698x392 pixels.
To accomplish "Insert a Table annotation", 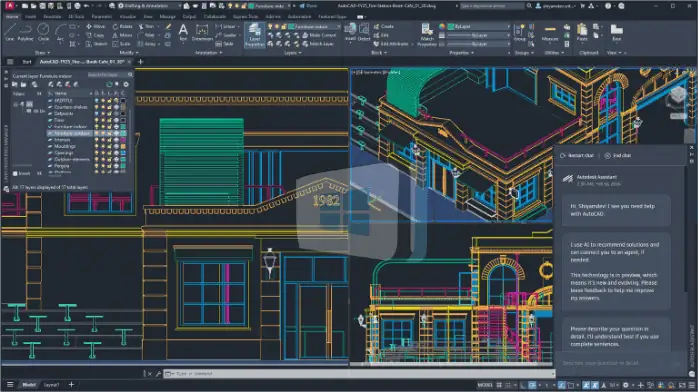I will coord(225,44).
